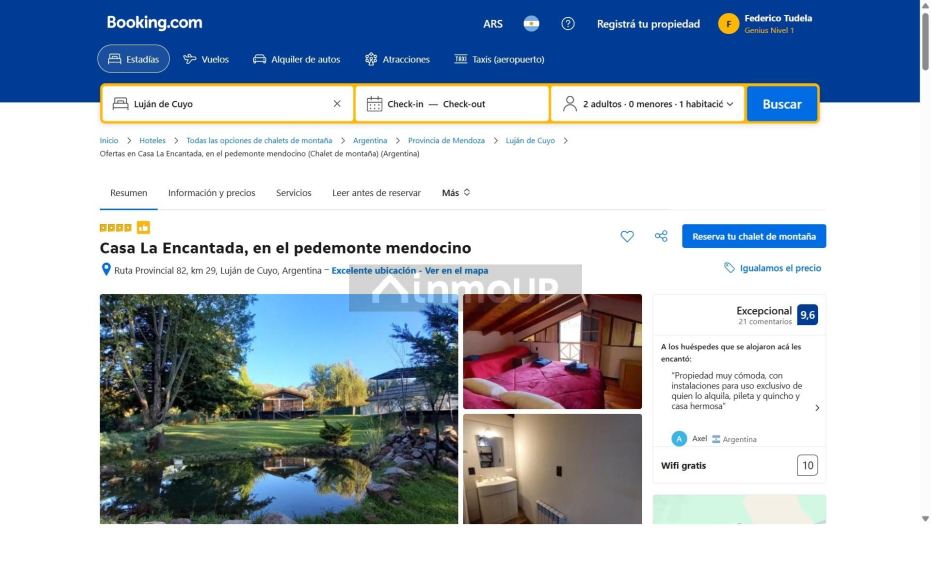Screen dimensions: 931x576
Task: Open Todas las opciones de chalets de montaña
Action: click(x=259, y=141)
